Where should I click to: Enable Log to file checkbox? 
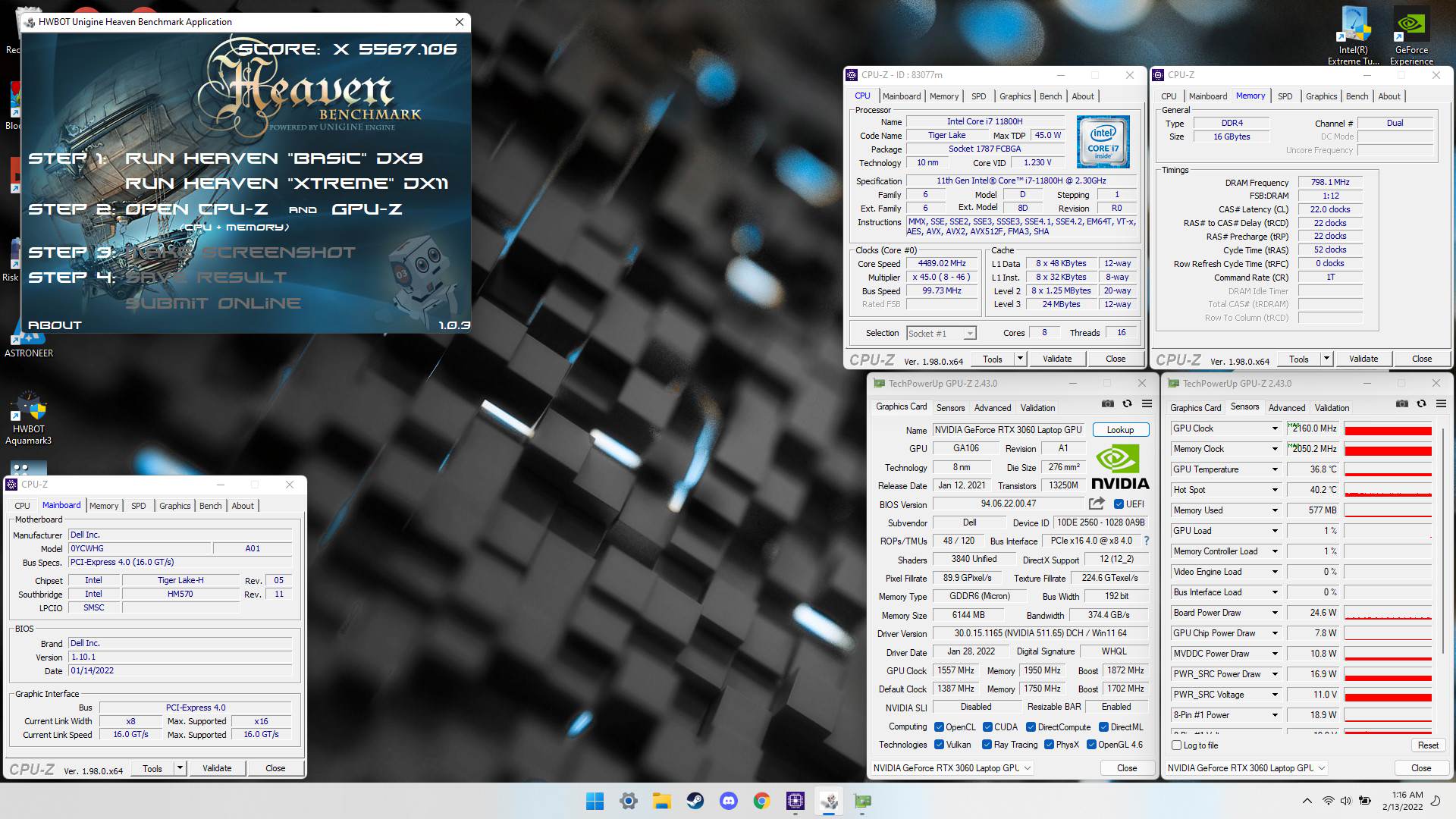(1177, 745)
